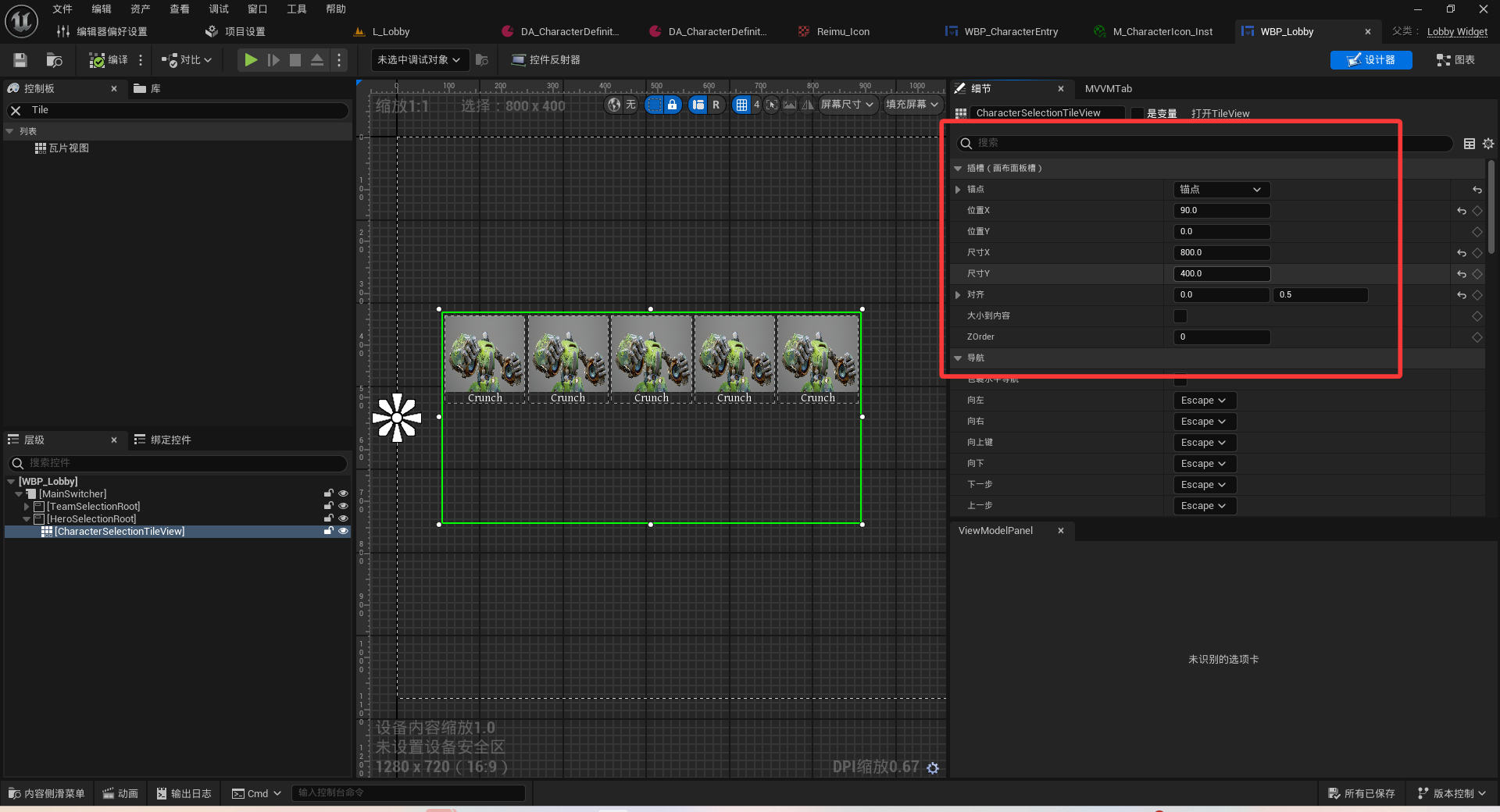This screenshot has height=812, width=1500.
Task: Open the 资产 menu
Action: tap(141, 9)
